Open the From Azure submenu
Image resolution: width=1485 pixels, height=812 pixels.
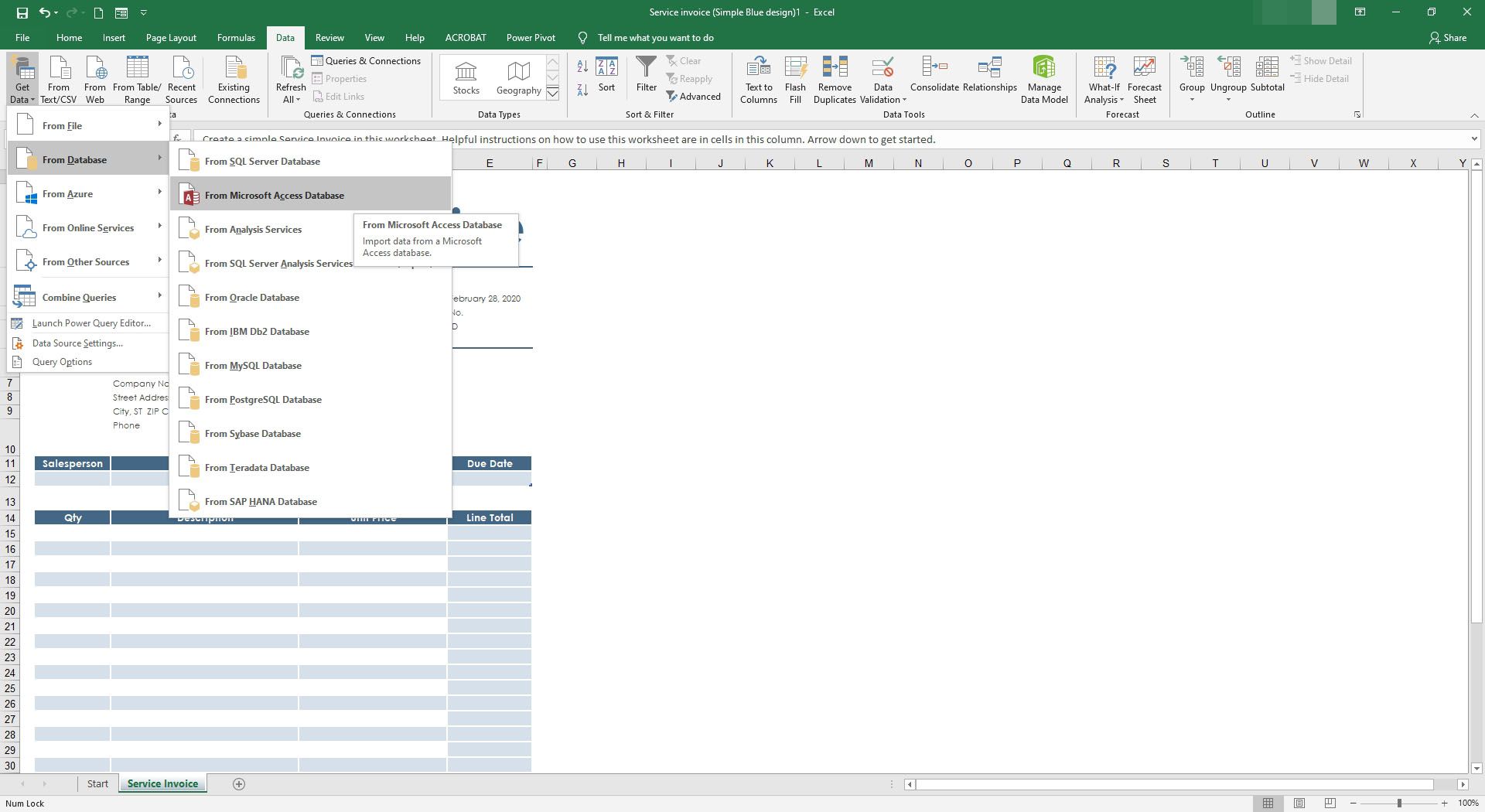point(89,193)
